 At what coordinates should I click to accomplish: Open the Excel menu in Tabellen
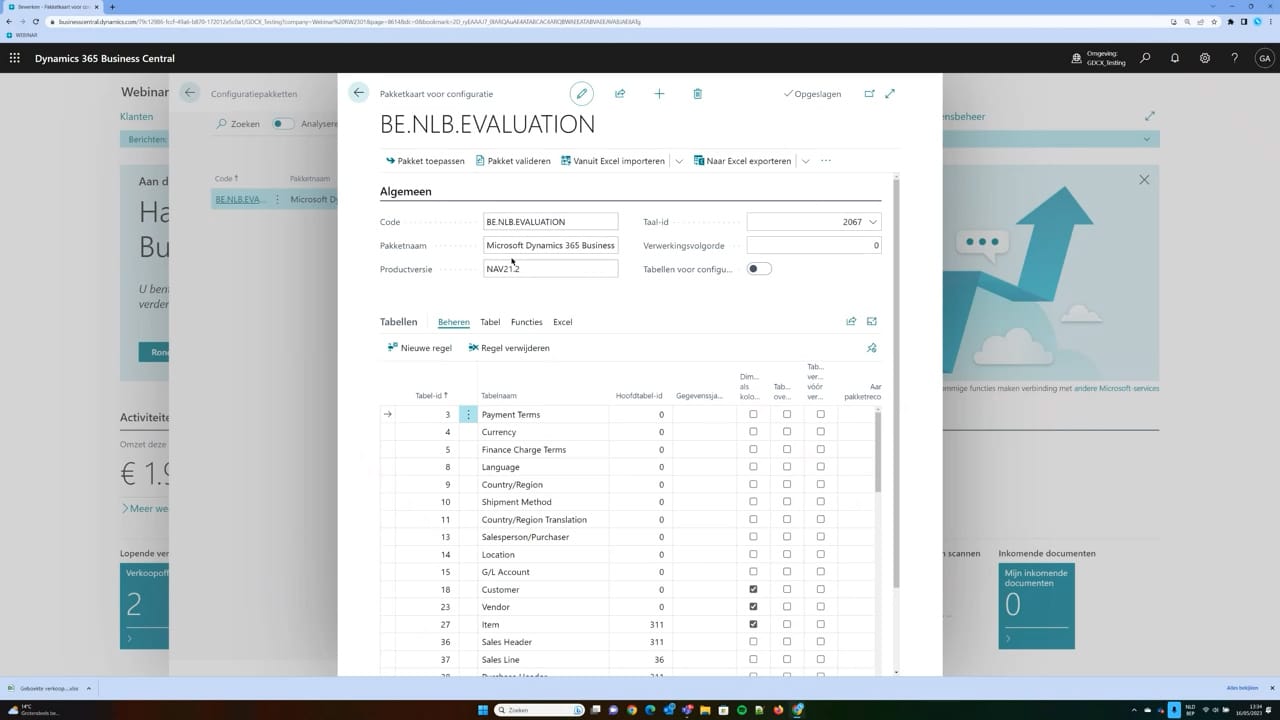(x=563, y=322)
